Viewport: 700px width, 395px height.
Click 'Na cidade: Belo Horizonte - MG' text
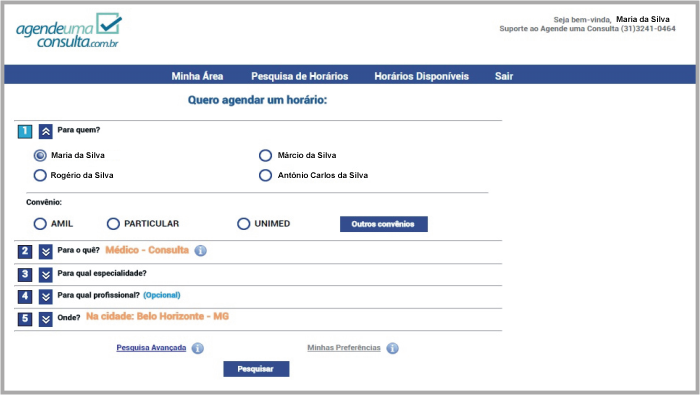[x=157, y=316]
